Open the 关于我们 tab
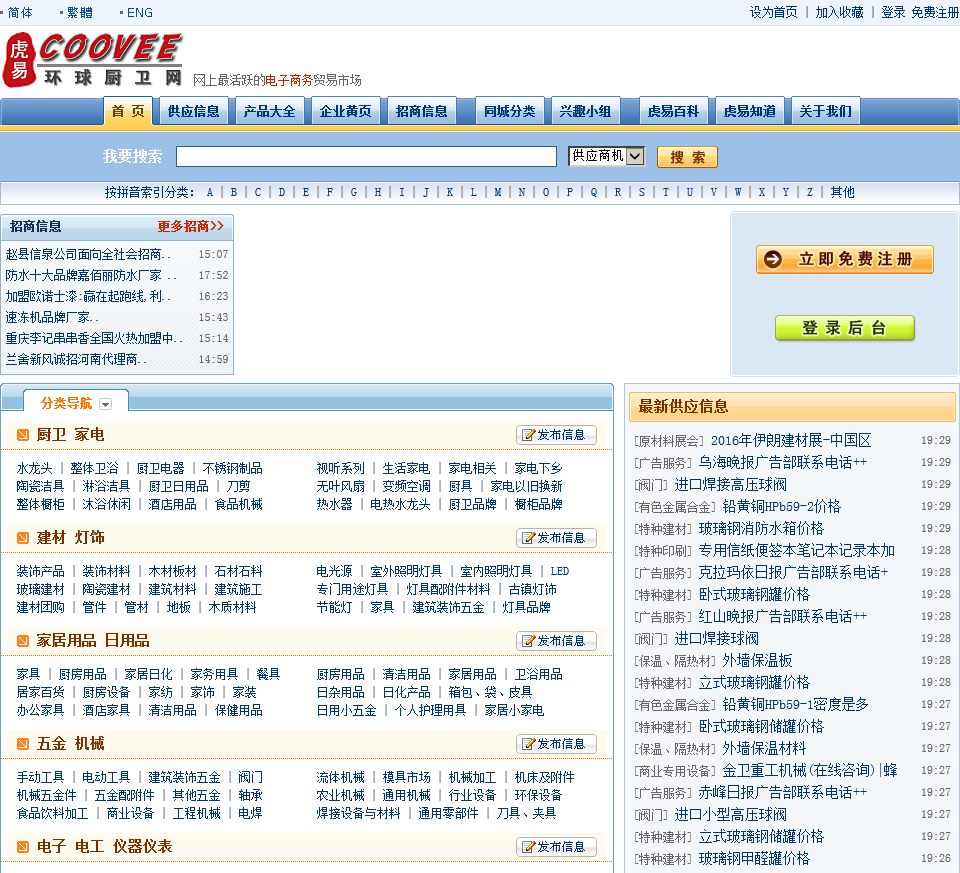The image size is (960, 873). [825, 111]
